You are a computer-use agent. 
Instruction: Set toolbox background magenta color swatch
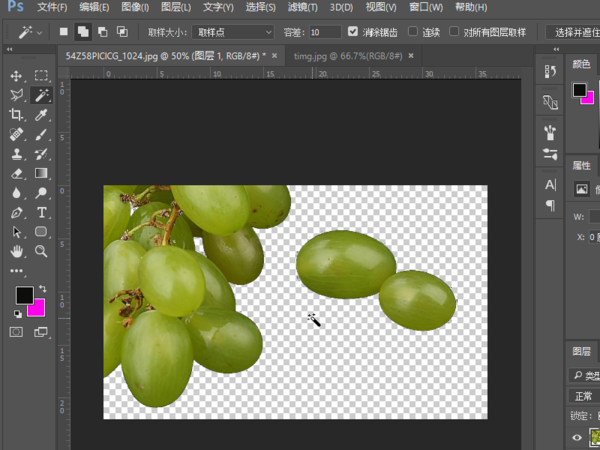[x=38, y=310]
